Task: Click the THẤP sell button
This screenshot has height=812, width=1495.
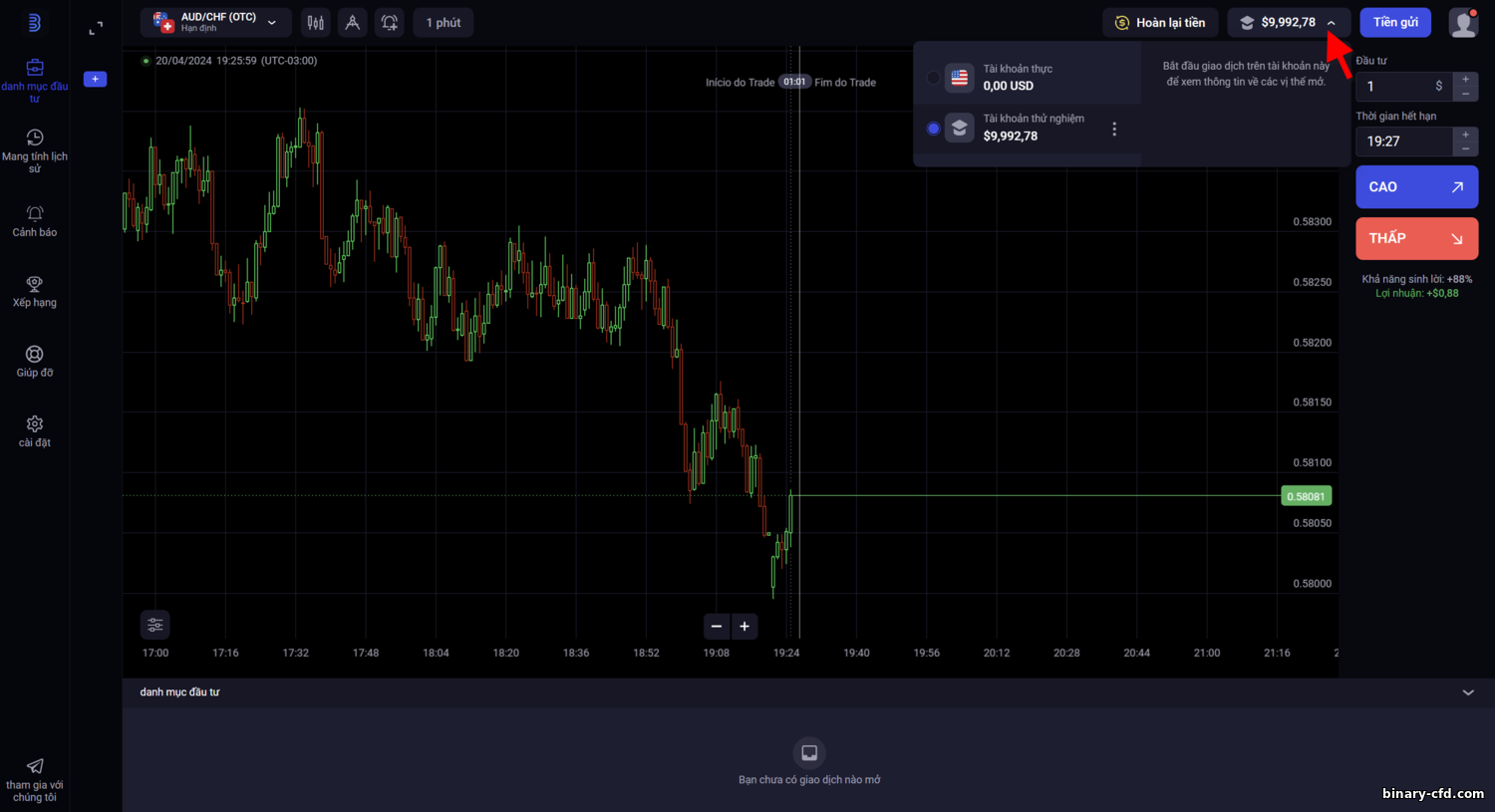Action: coord(1416,239)
